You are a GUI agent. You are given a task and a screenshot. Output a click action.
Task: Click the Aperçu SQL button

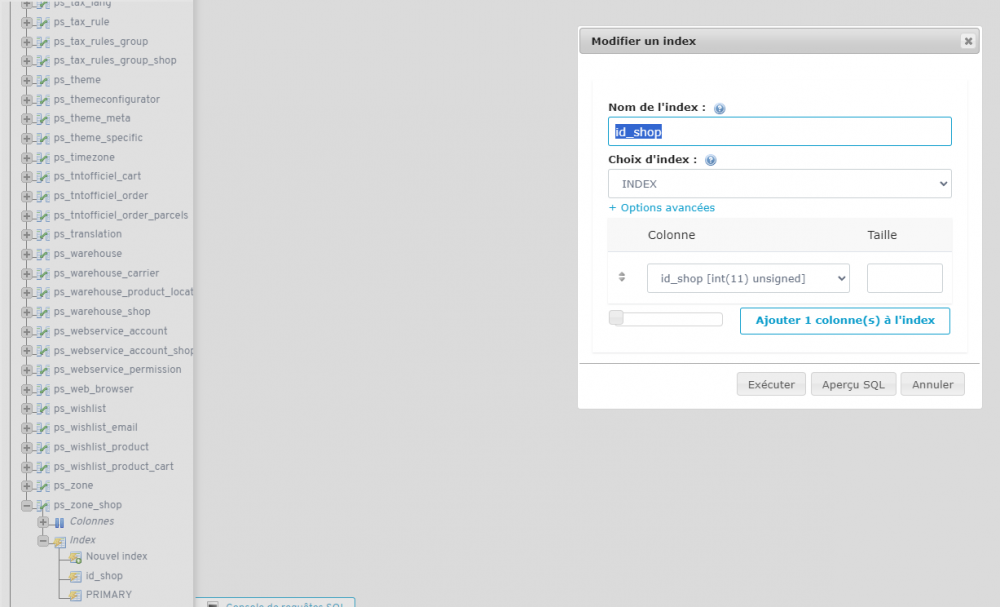[x=853, y=384]
